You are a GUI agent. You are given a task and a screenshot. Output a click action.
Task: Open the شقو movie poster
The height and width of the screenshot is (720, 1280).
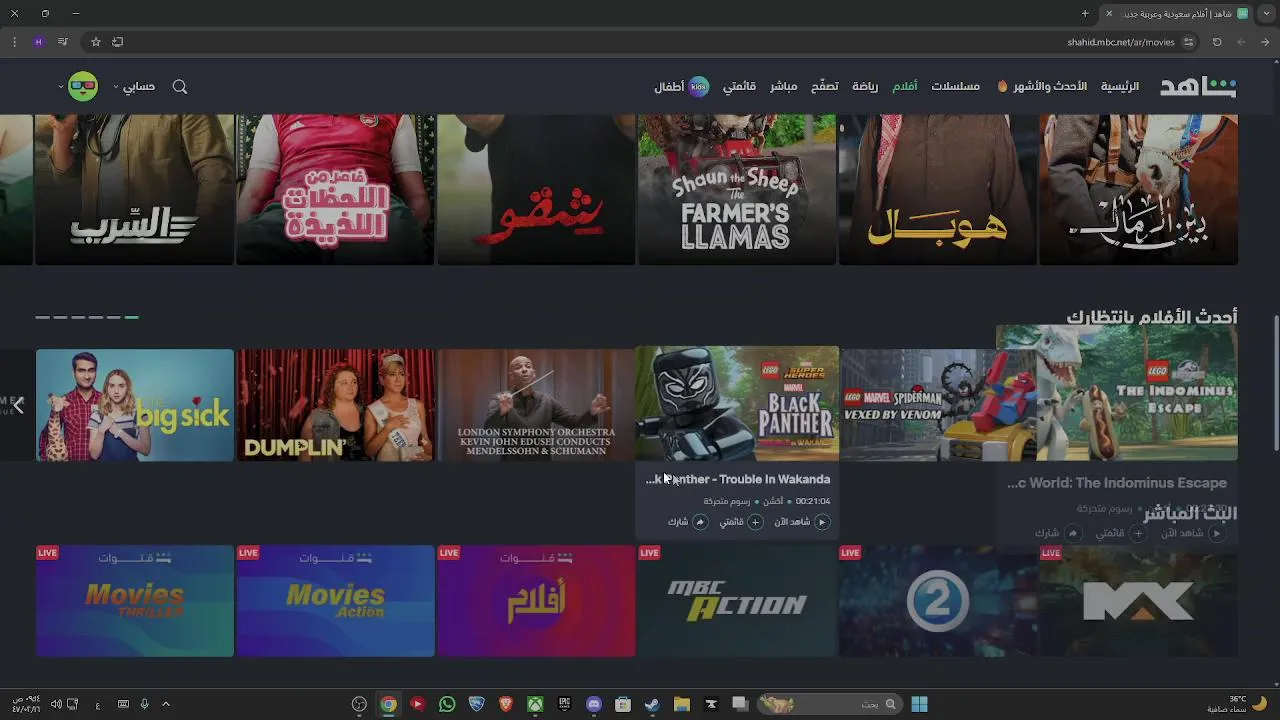point(536,189)
